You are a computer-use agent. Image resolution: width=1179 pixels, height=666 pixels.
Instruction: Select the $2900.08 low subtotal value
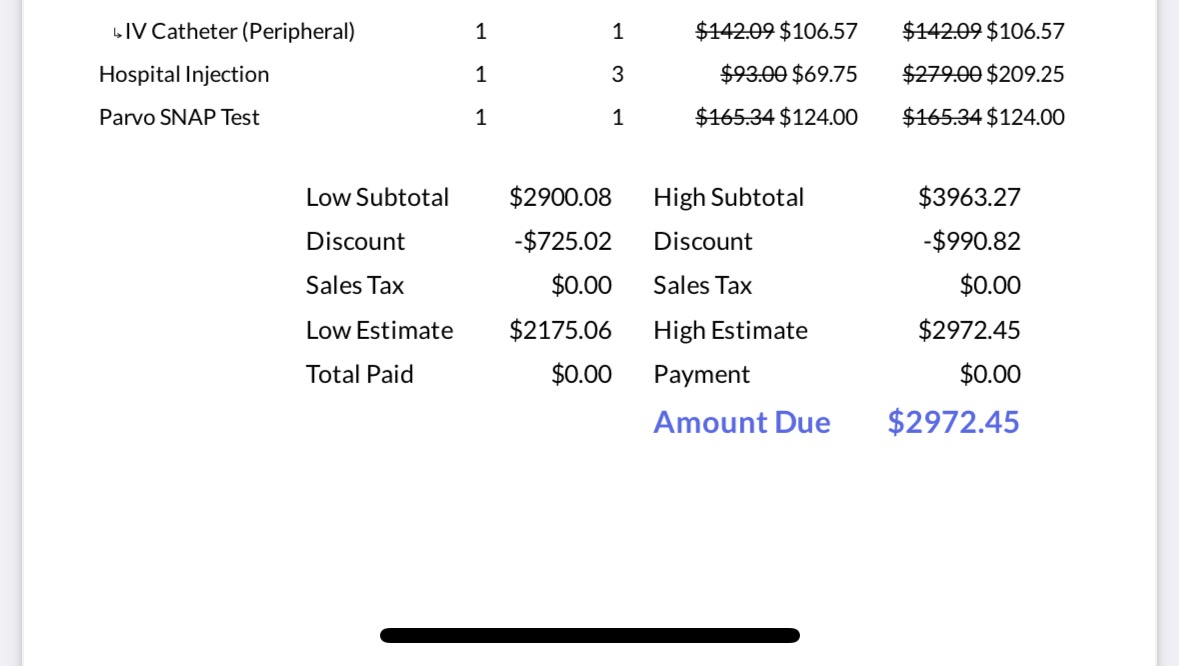click(560, 198)
